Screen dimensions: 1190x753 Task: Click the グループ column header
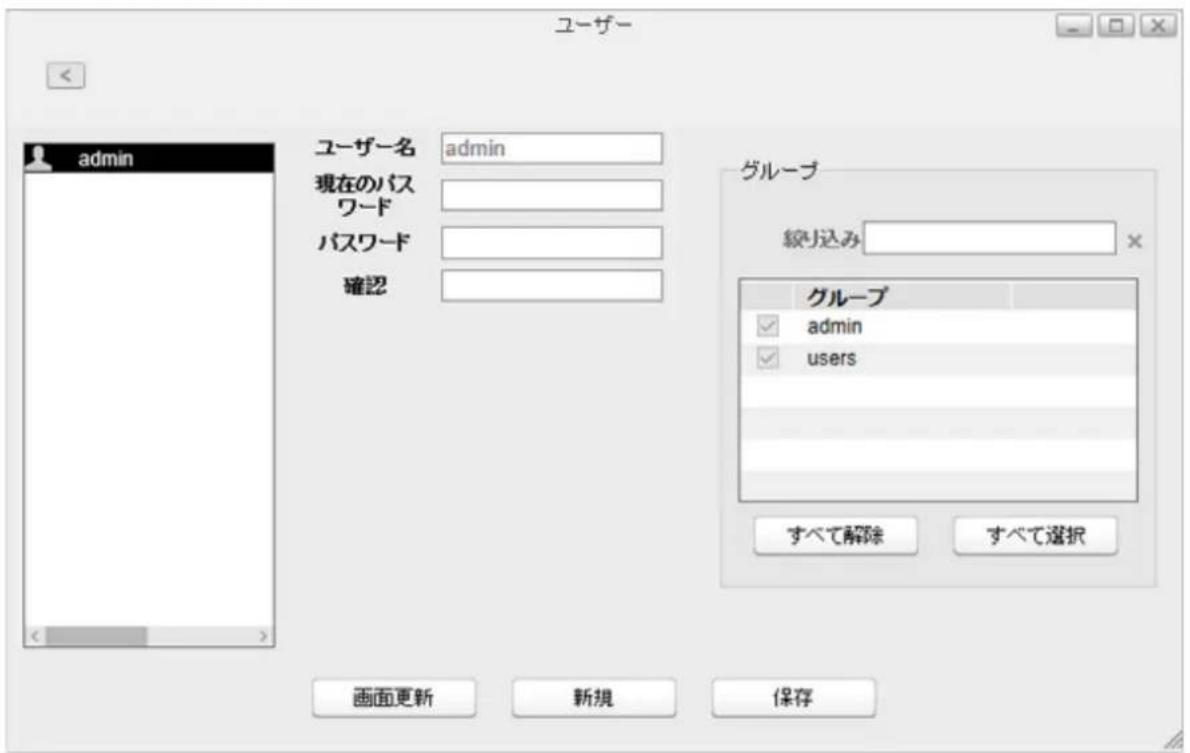[902, 296]
